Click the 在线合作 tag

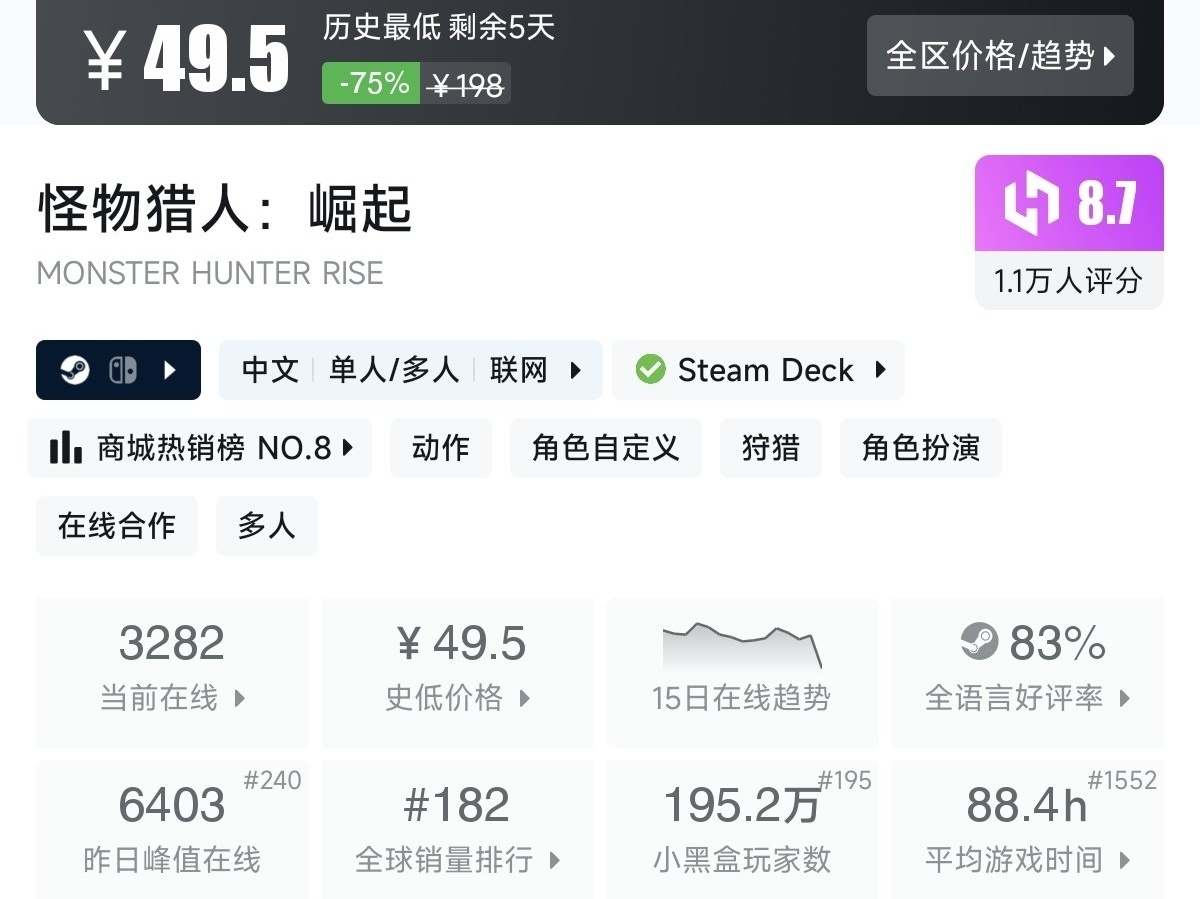(116, 526)
